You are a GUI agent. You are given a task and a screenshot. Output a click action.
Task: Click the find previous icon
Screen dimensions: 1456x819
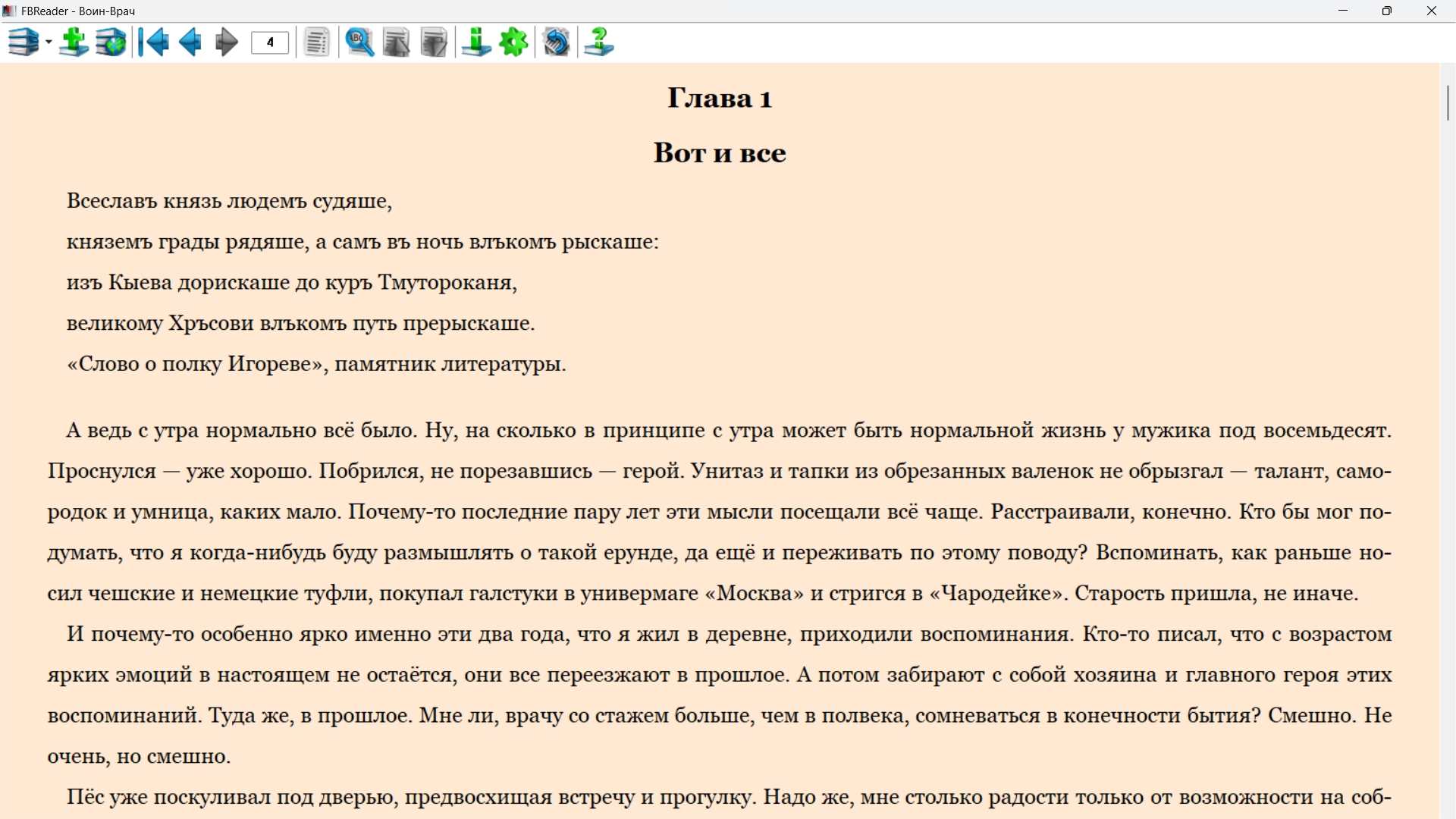396,42
